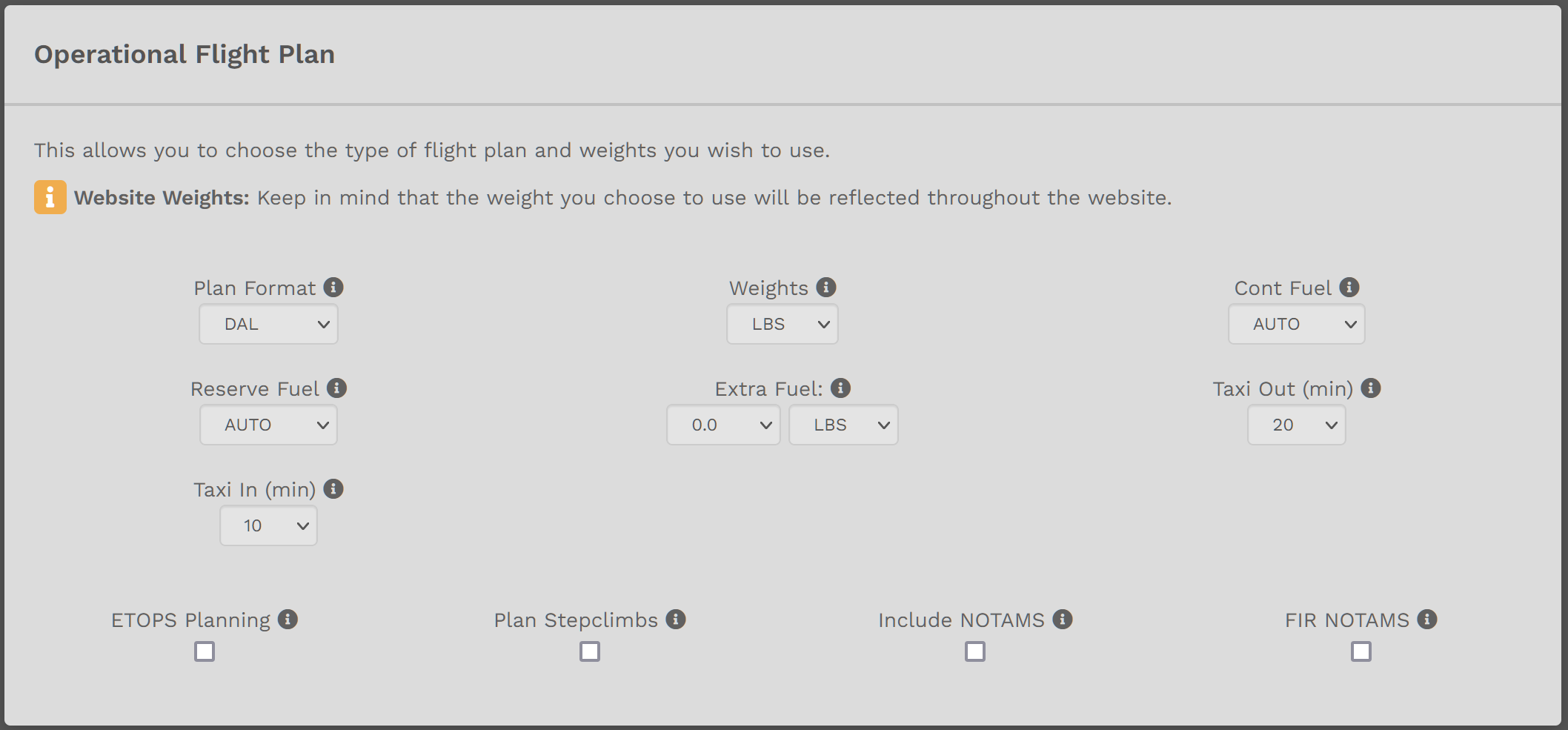Viewport: 1568px width, 730px height.
Task: Click the Taxi Out info icon
Action: tap(1371, 388)
